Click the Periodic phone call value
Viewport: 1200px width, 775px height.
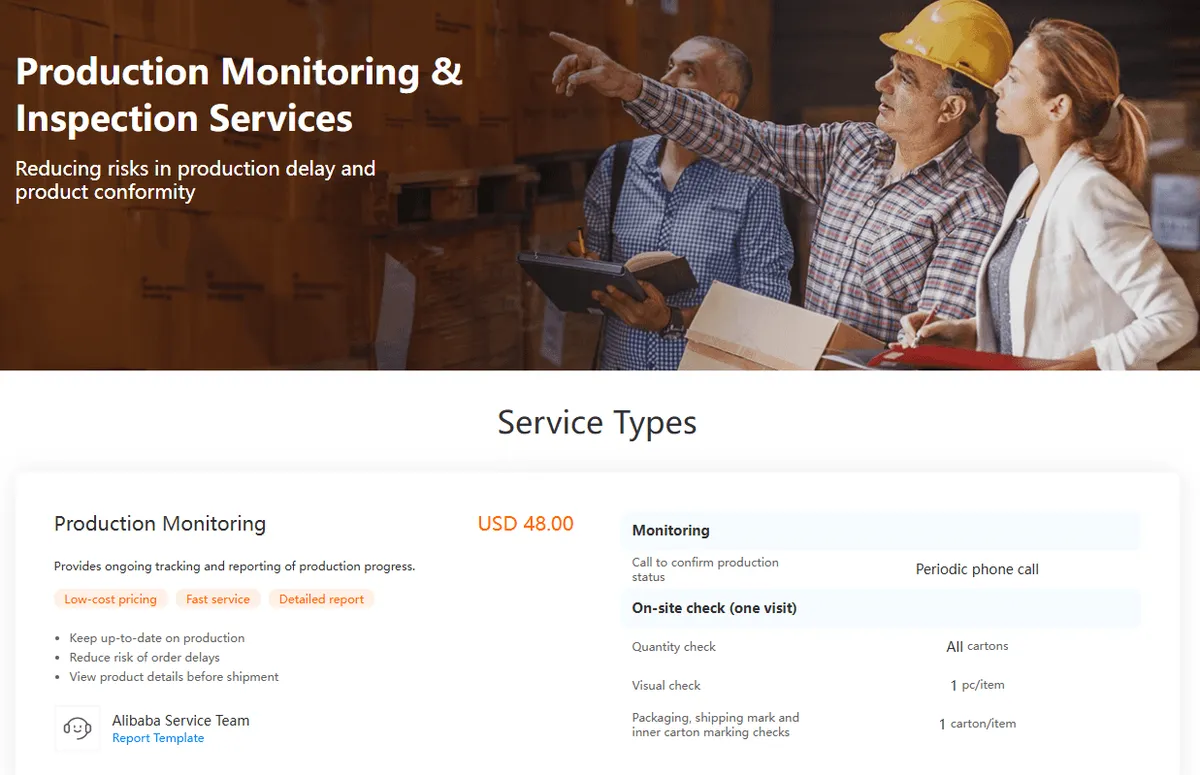(x=977, y=569)
